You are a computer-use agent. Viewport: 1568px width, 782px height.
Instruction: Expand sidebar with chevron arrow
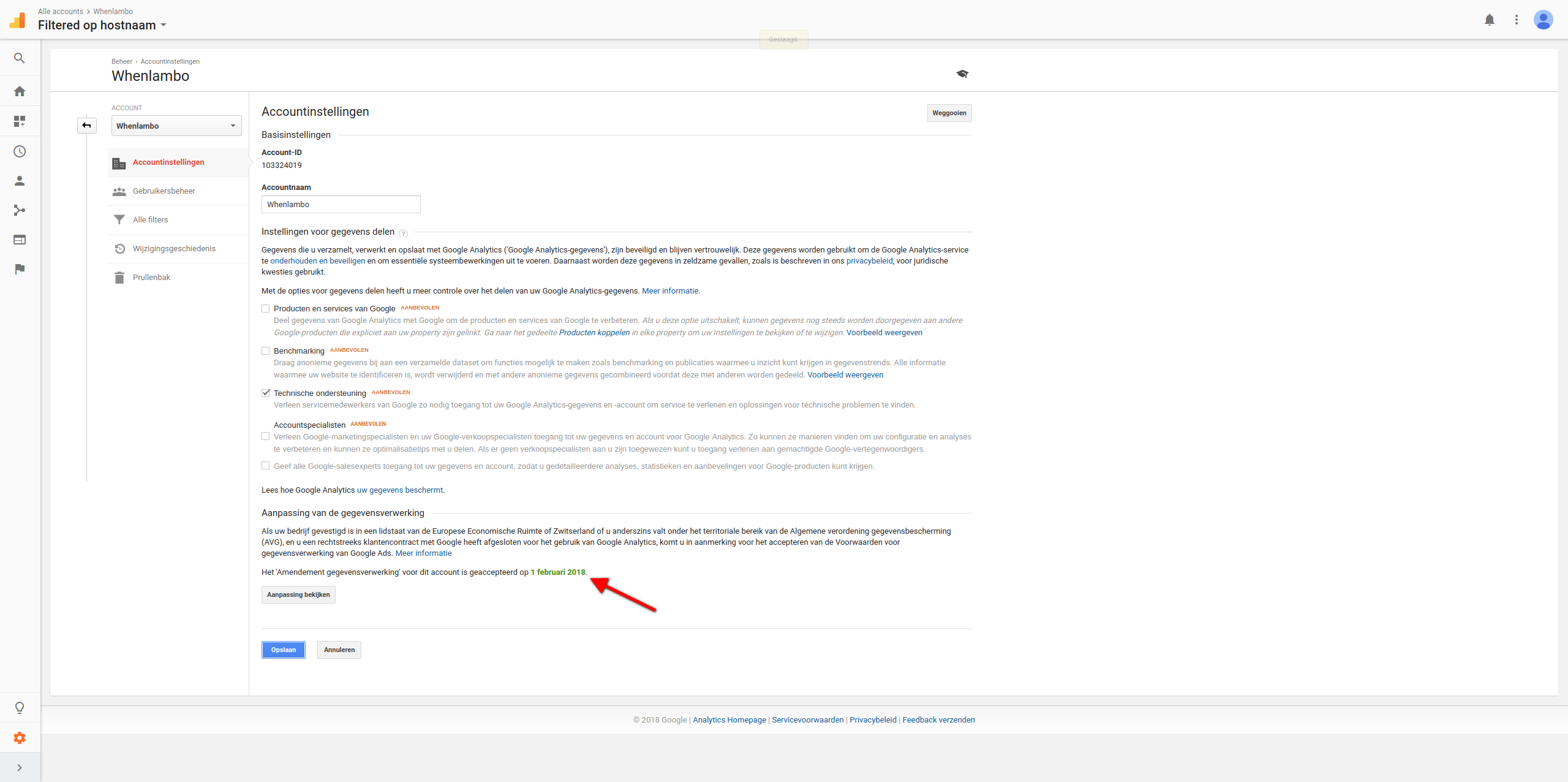coord(20,768)
